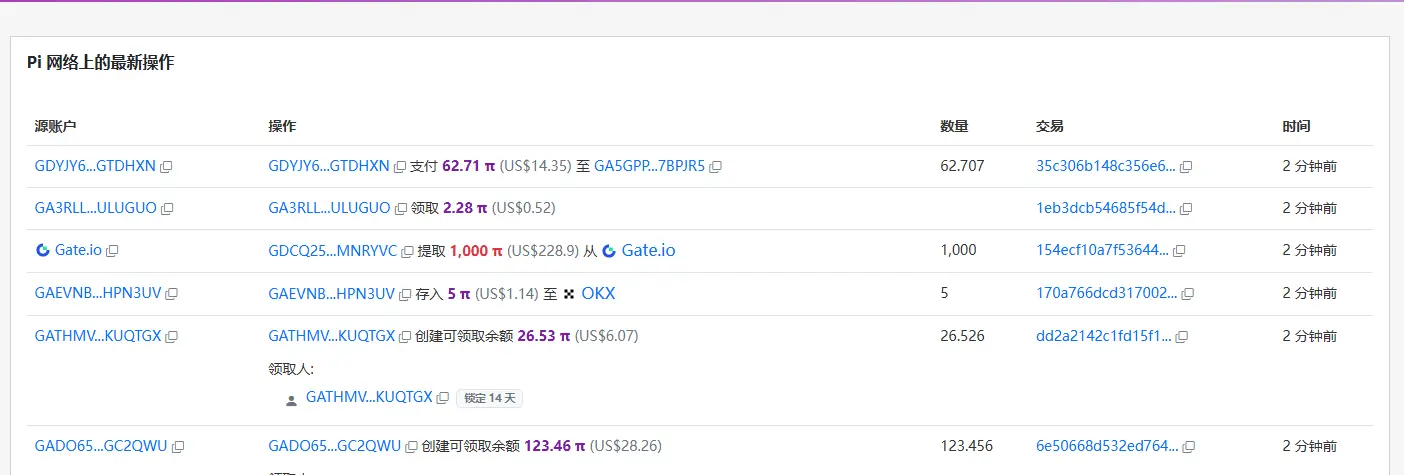The width and height of the screenshot is (1404, 475).
Task: Click 时间 column header
Action: (1297, 127)
